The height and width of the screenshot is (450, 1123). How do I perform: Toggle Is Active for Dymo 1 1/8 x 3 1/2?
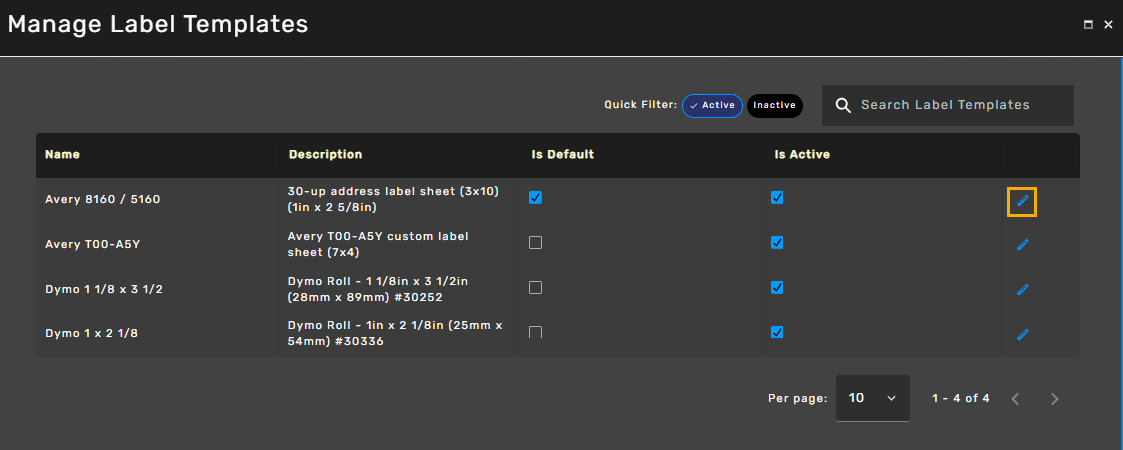tap(777, 287)
